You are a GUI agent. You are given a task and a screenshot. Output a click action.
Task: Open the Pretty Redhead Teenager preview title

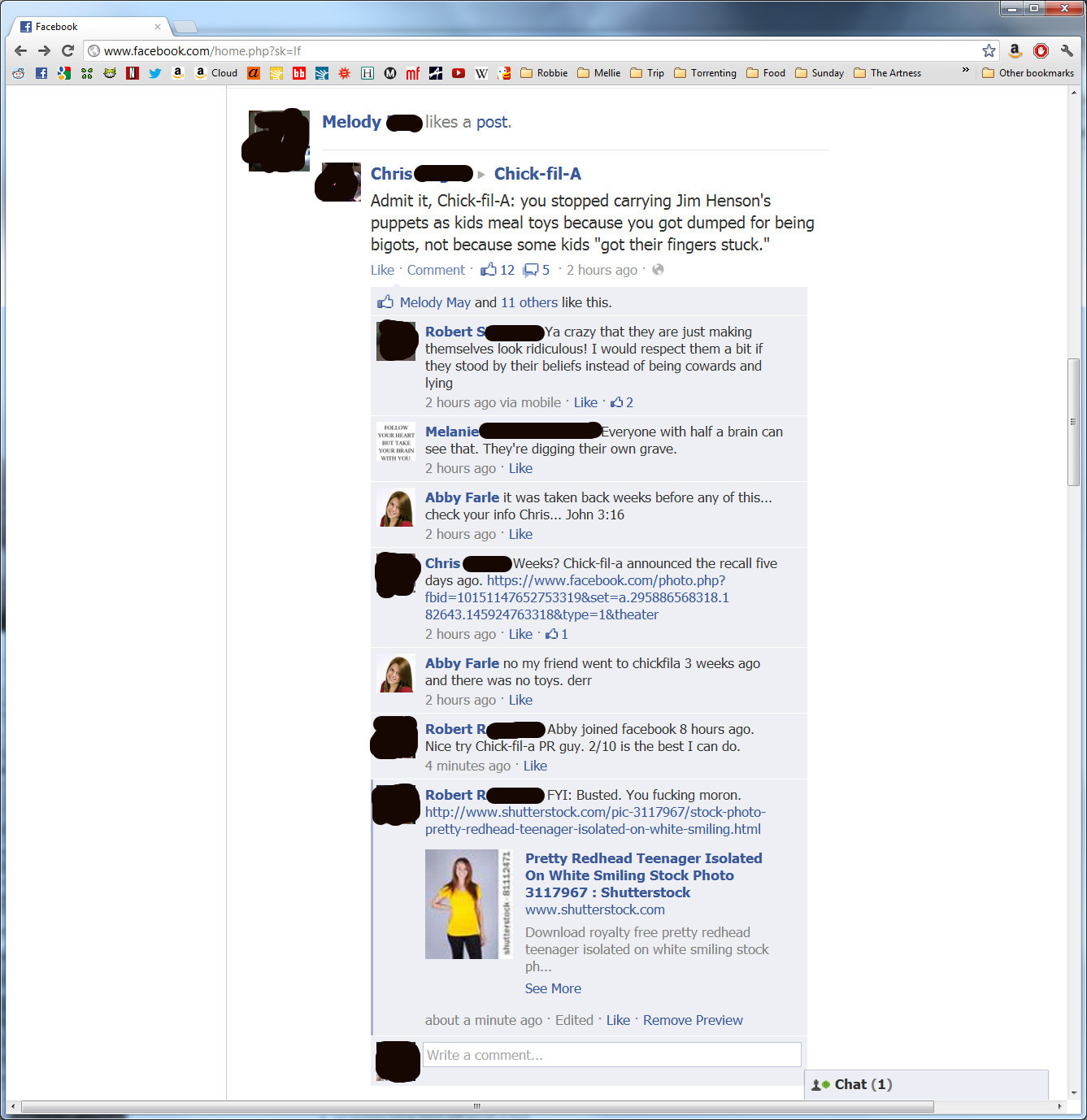pos(644,875)
